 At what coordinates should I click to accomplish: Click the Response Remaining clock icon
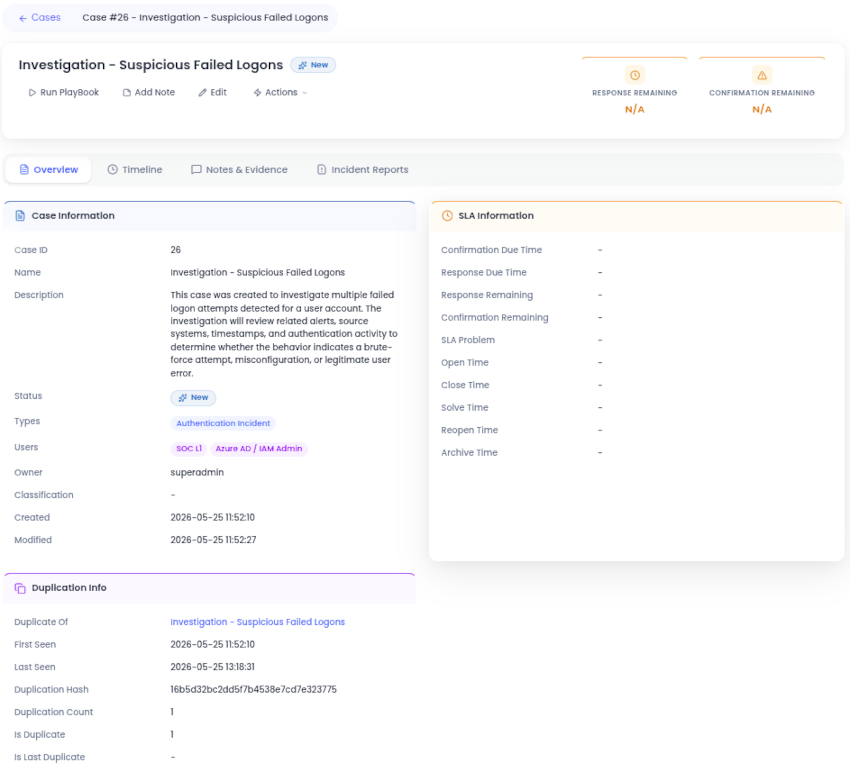pyautogui.click(x=635, y=75)
